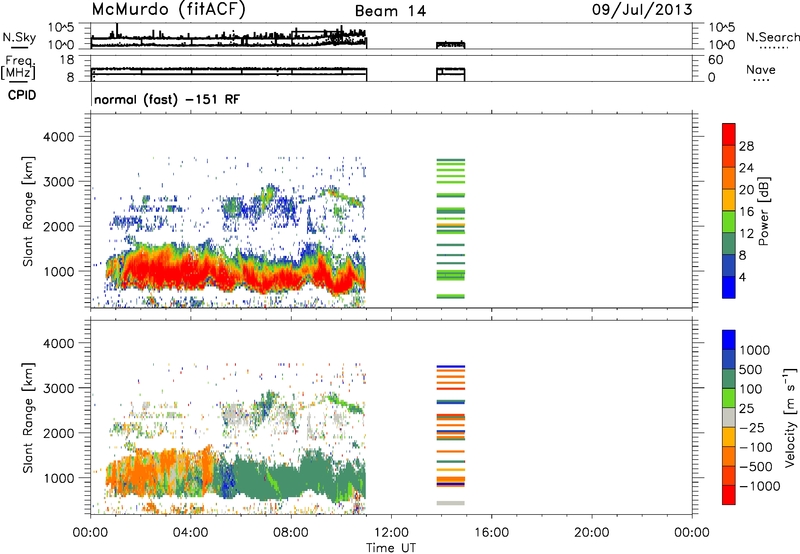Click the Velocity [m s-1] color bar label
The height and width of the screenshot is (554, 800).
790,418
